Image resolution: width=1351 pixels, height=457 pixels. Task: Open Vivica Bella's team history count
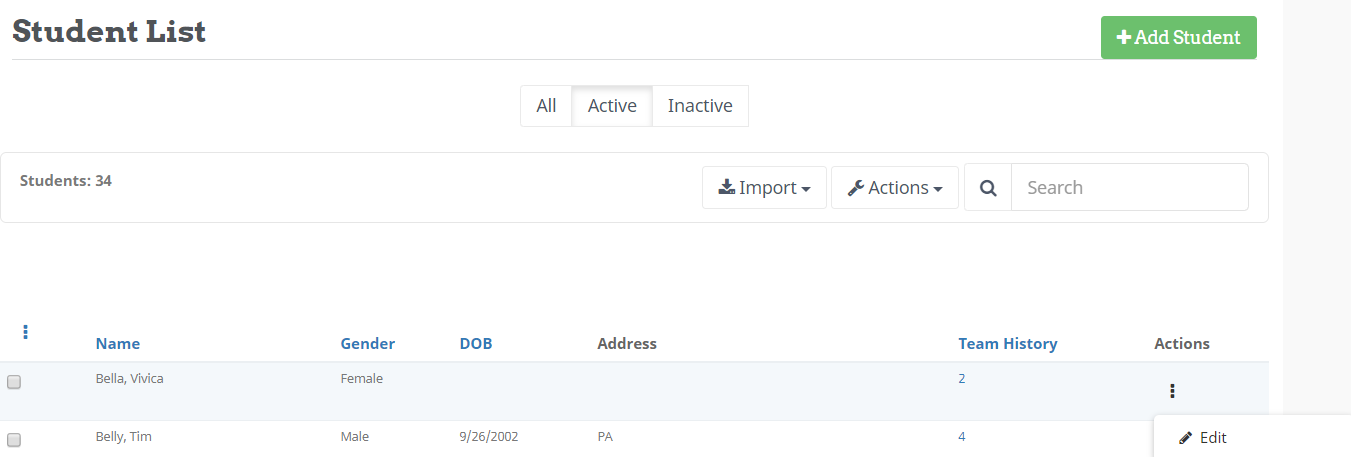(x=962, y=379)
